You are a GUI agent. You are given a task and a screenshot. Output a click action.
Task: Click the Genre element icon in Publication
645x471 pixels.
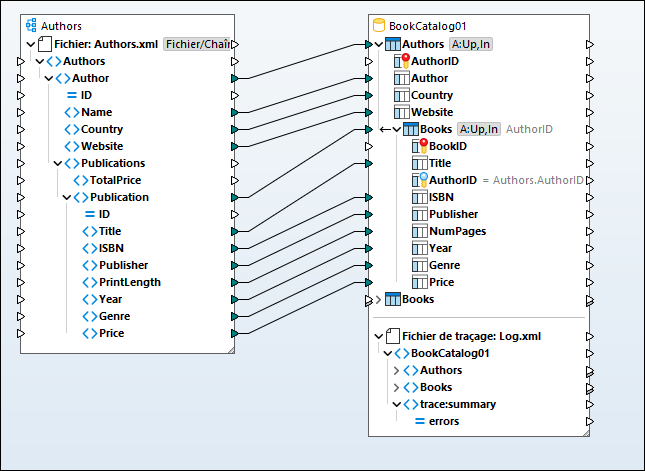(89, 316)
